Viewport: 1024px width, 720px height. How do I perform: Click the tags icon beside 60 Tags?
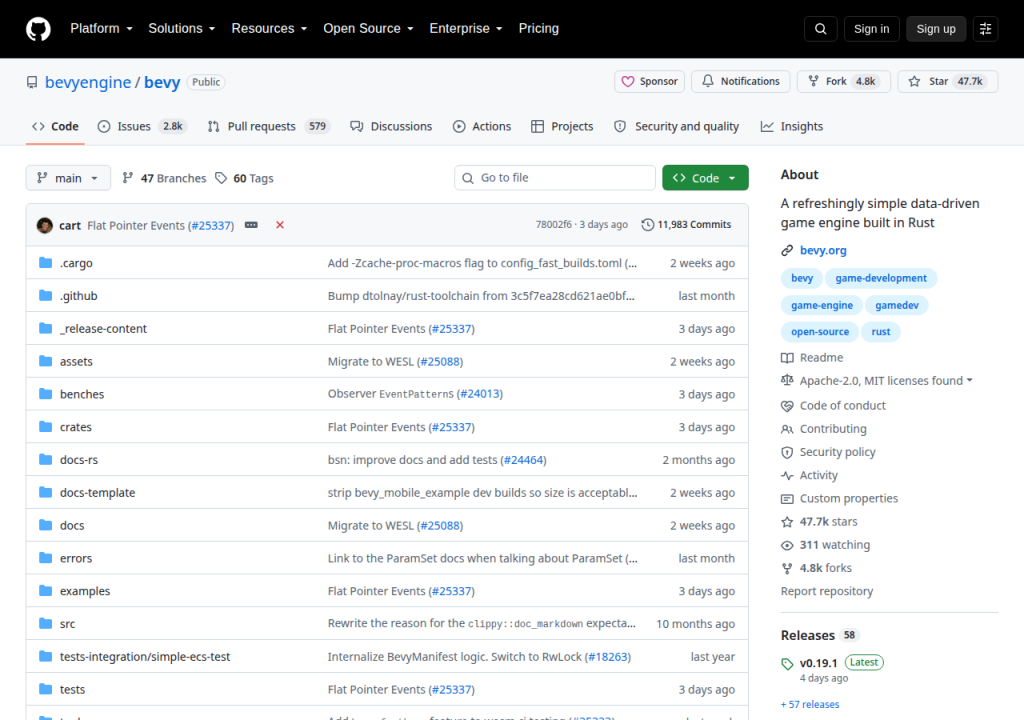click(x=221, y=178)
